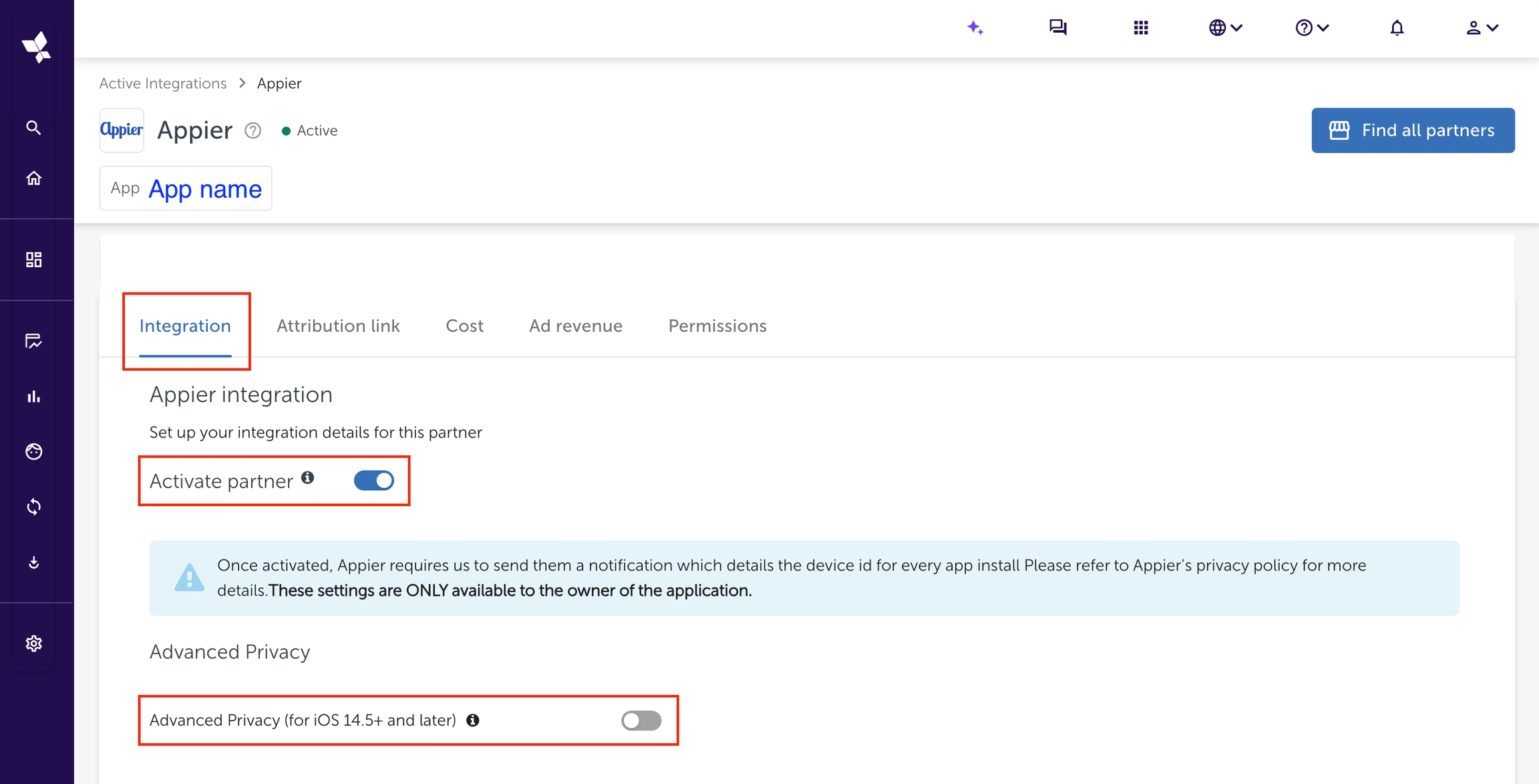The image size is (1539, 784).
Task: Click the bar chart analytics sidebar icon
Action: [33, 397]
